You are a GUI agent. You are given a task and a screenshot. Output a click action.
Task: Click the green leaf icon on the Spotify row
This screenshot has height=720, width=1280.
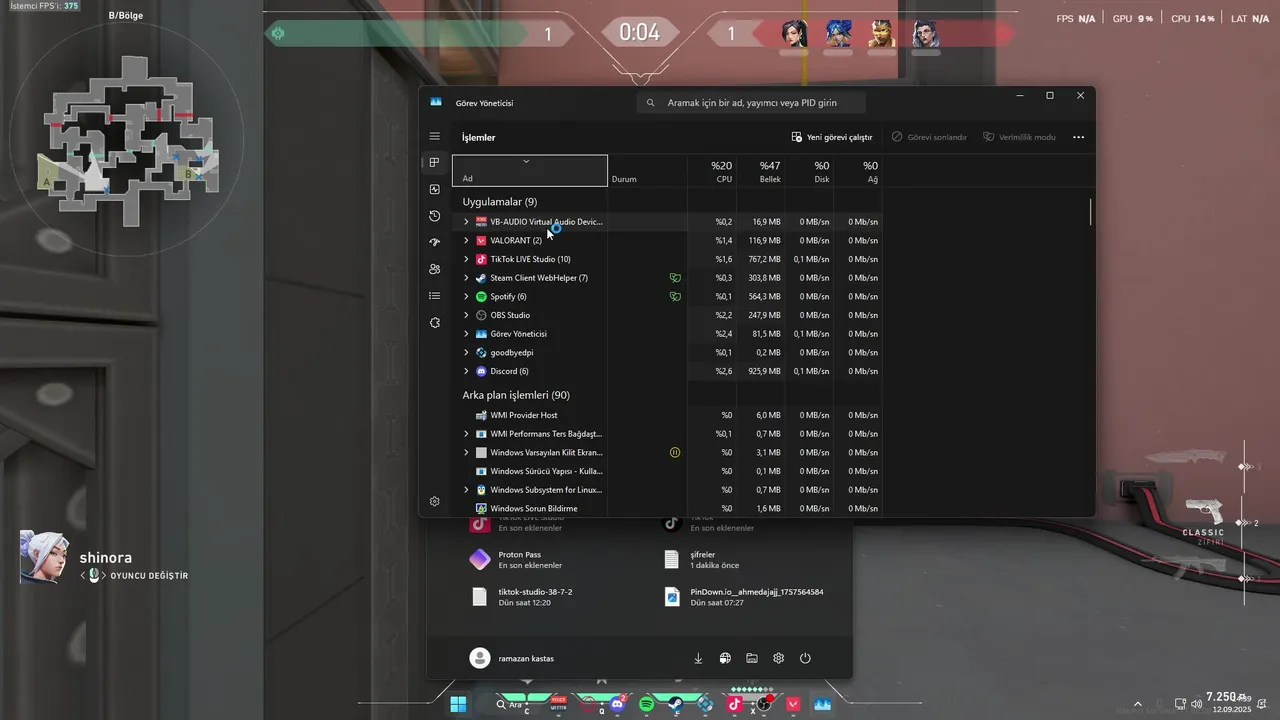pos(675,297)
